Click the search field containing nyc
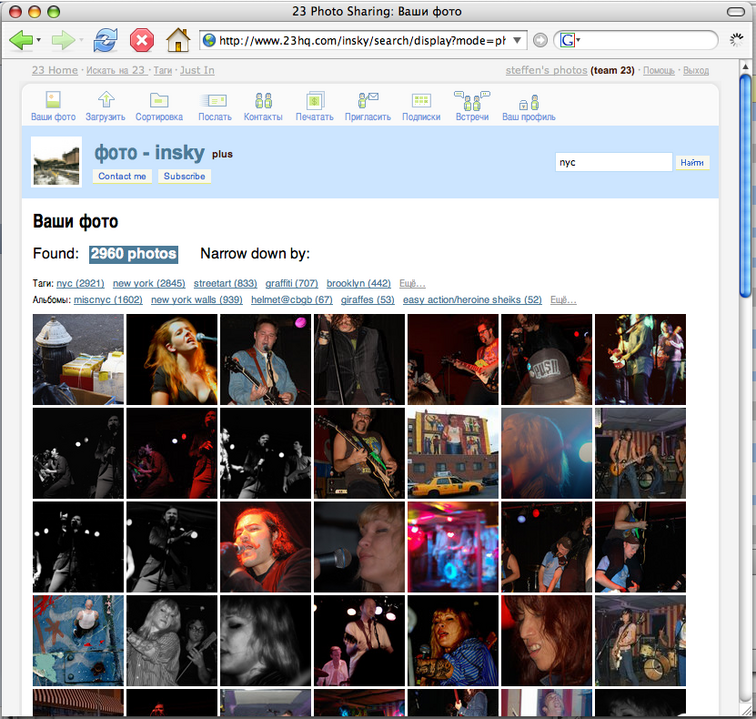Image resolution: width=756 pixels, height=719 pixels. pos(613,162)
